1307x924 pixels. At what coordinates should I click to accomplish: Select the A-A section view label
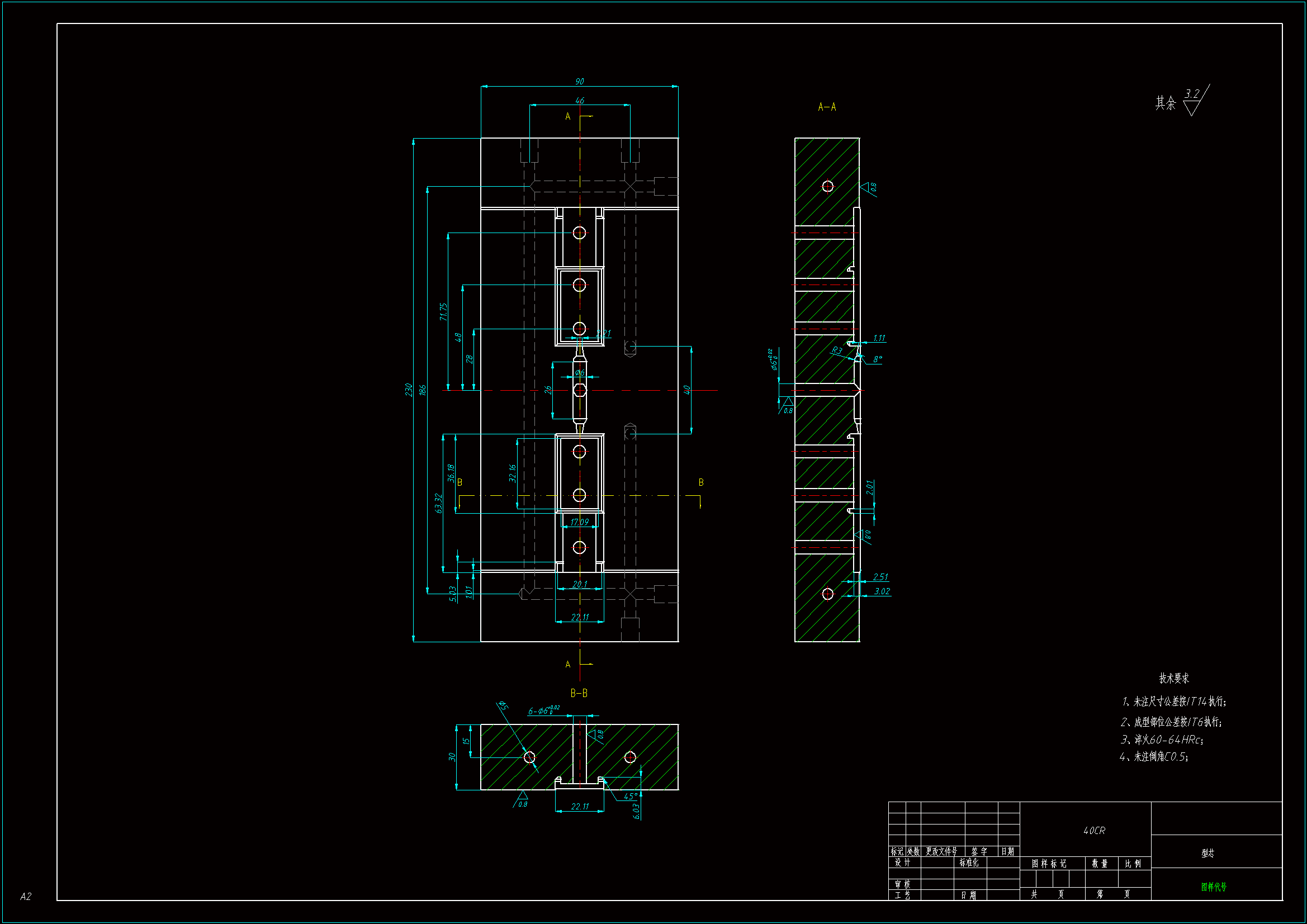pyautogui.click(x=827, y=107)
